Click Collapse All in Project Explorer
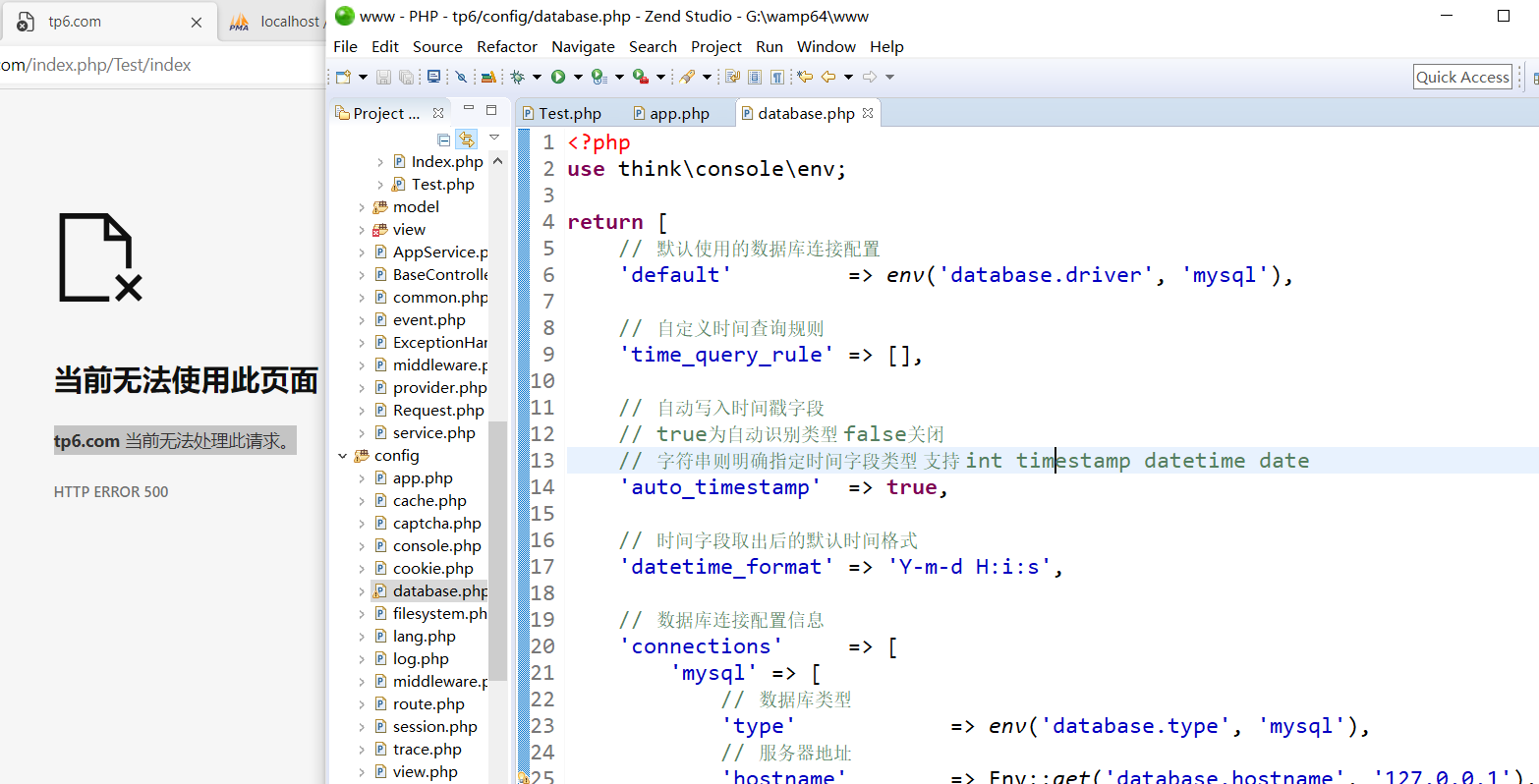The width and height of the screenshot is (1539, 784). 443,140
